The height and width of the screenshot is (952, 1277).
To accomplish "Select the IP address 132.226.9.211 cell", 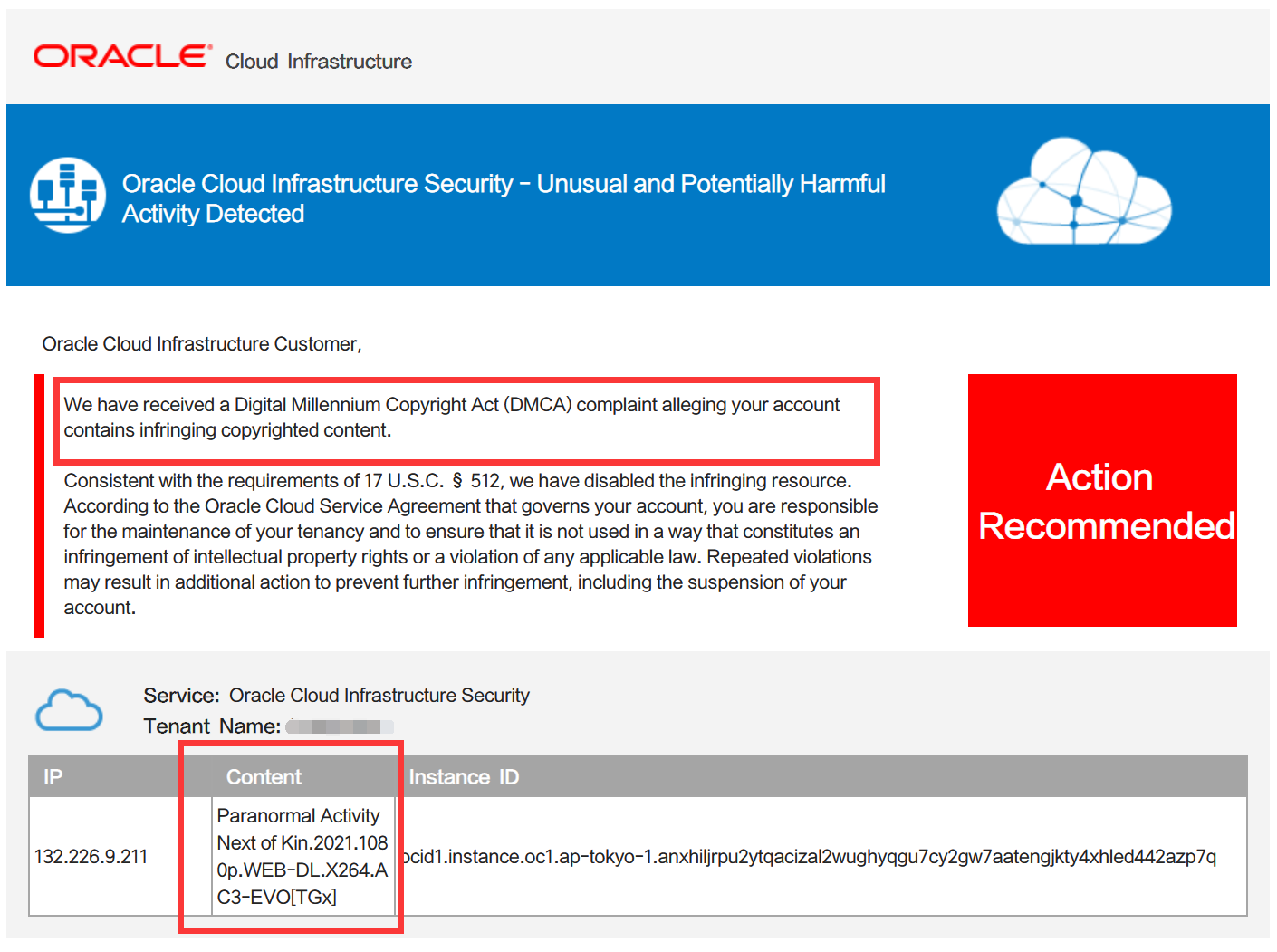I will pyautogui.click(x=120, y=856).
